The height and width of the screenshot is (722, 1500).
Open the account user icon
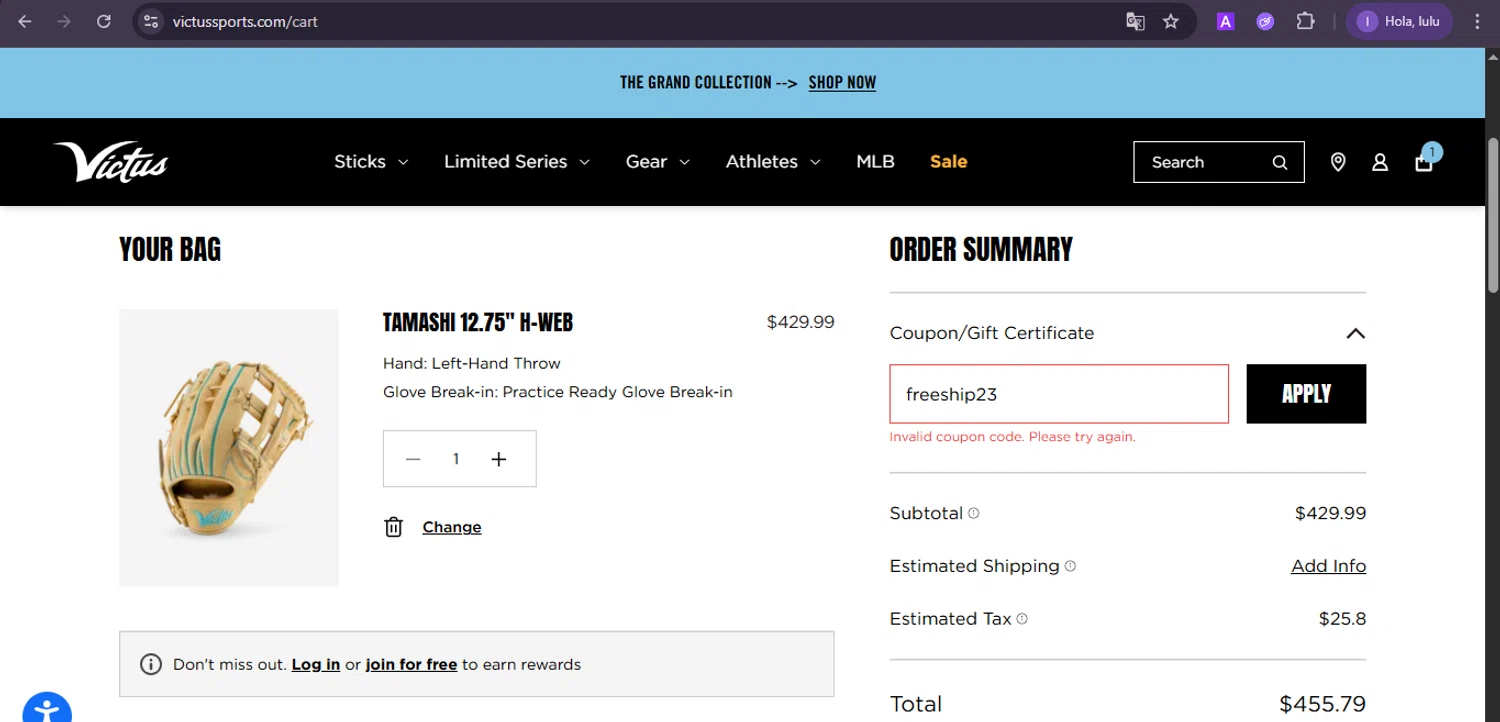pyautogui.click(x=1380, y=162)
